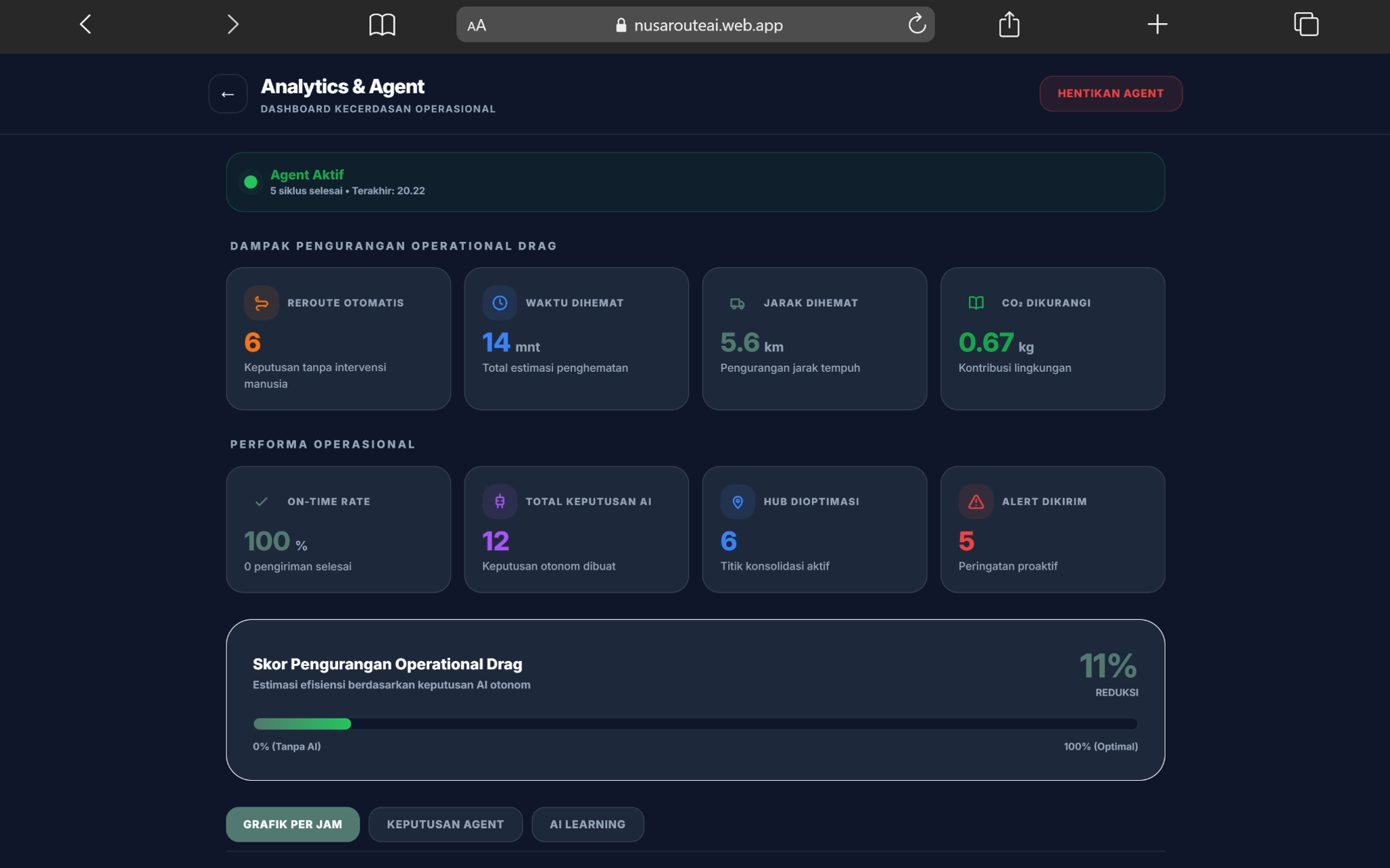Click the '100% (Optimal)' label
Screen dimensions: 1390x868
(x=1101, y=747)
